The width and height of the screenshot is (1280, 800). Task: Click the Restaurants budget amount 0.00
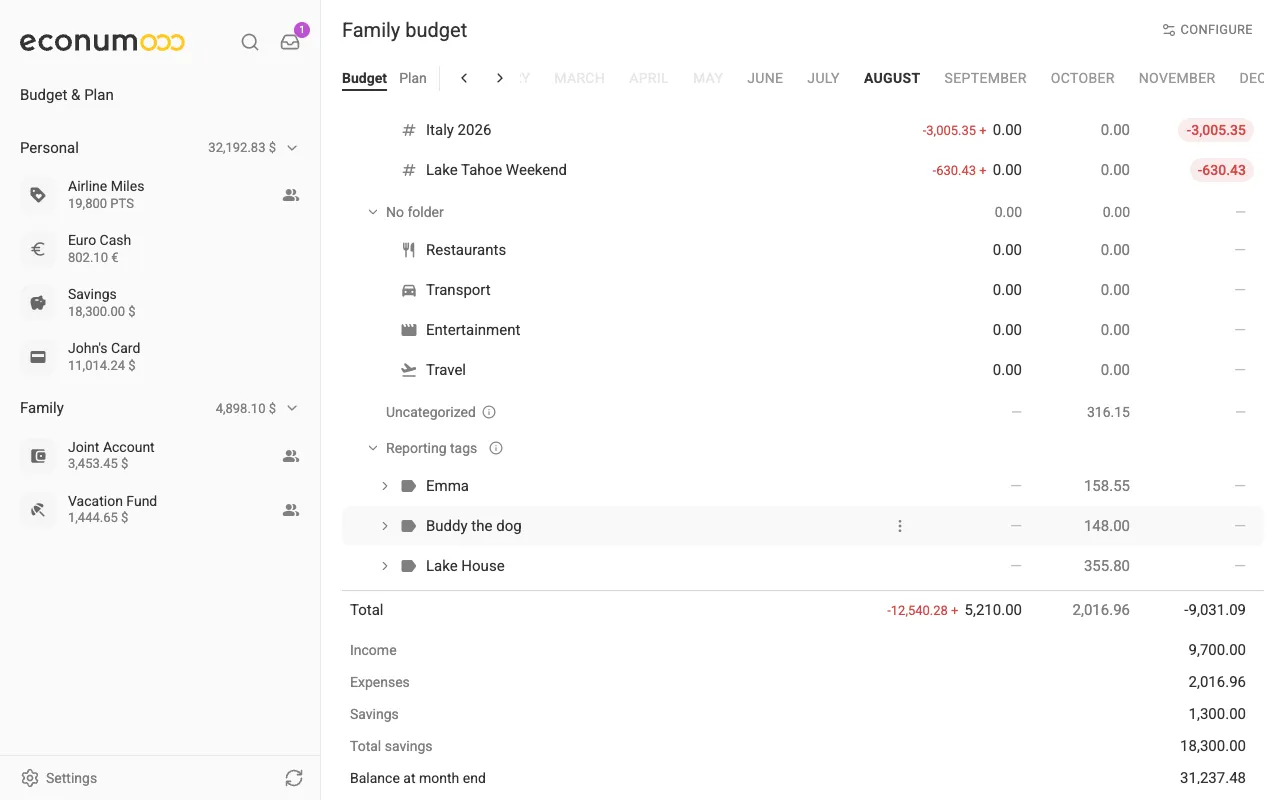[1007, 250]
